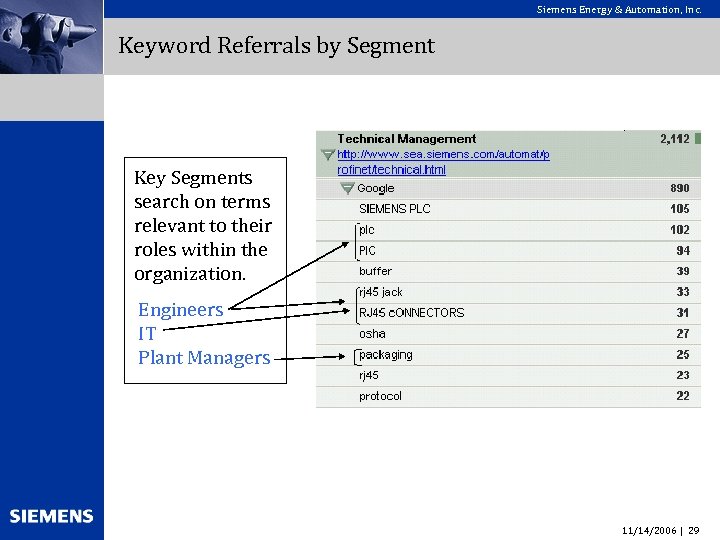The image size is (720, 540).
Task: Click the 94 count value
Action: click(x=683, y=251)
